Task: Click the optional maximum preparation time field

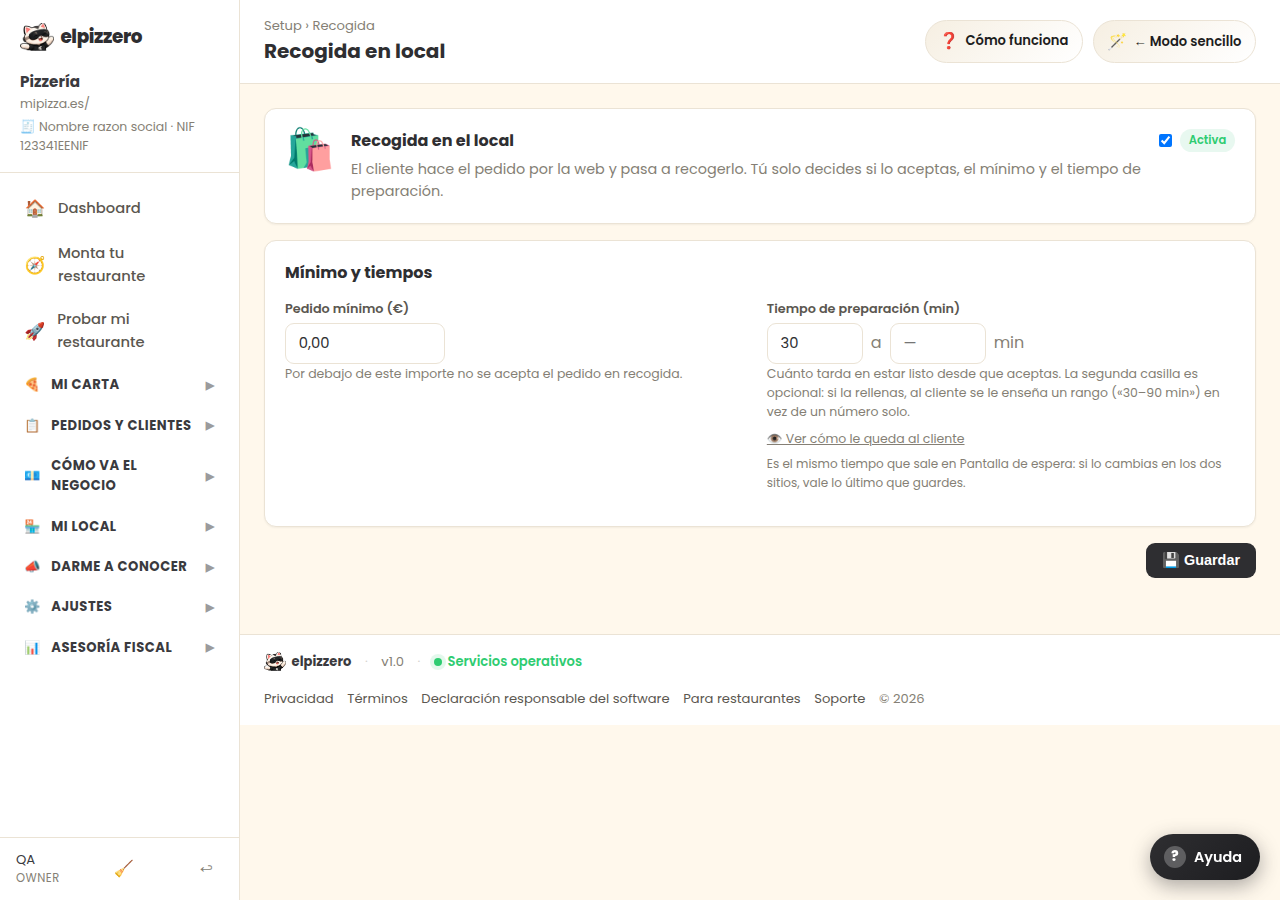Action: click(938, 343)
